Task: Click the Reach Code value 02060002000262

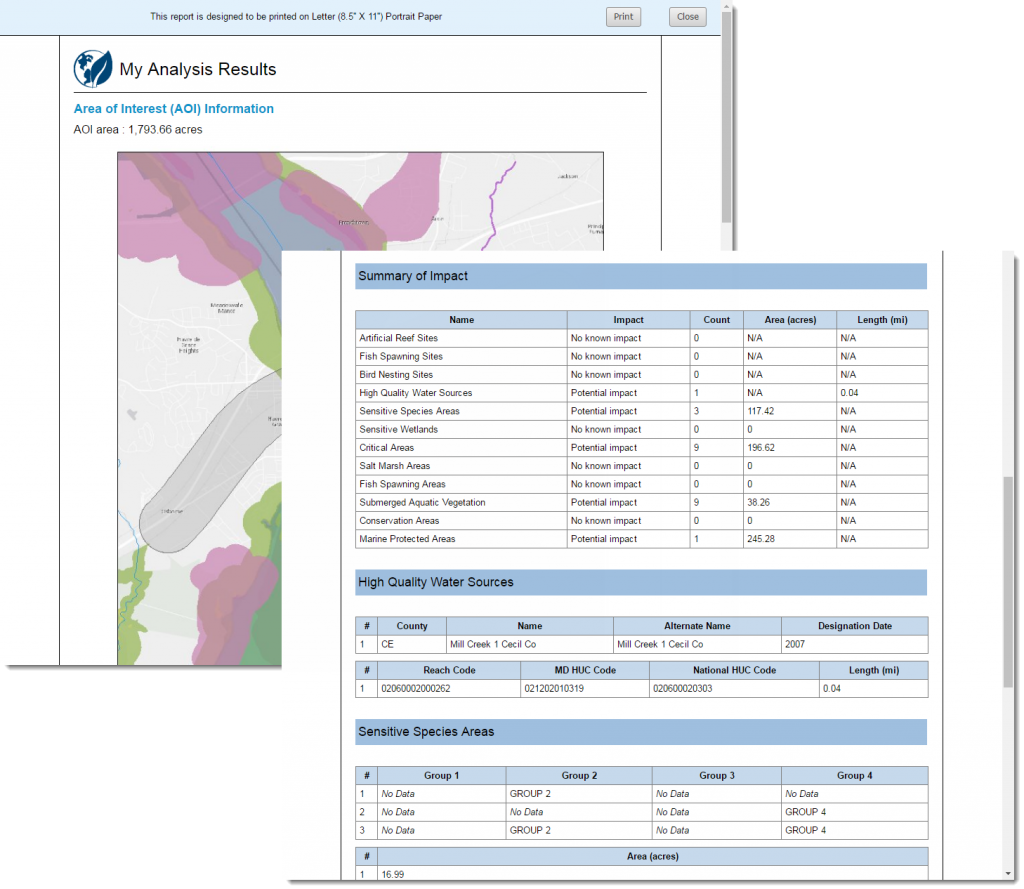Action: point(416,688)
